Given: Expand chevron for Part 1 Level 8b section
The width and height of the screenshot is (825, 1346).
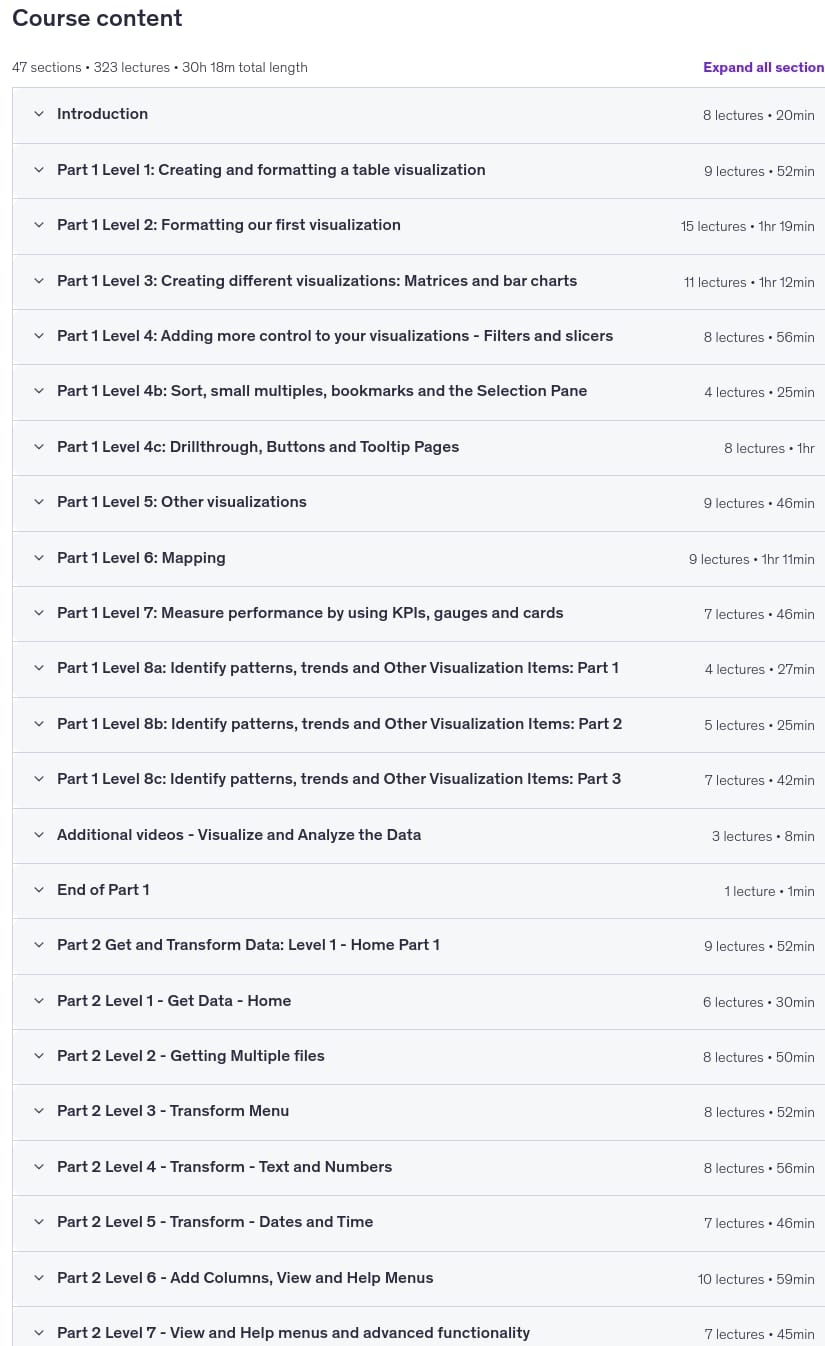Looking at the screenshot, I should (x=39, y=724).
